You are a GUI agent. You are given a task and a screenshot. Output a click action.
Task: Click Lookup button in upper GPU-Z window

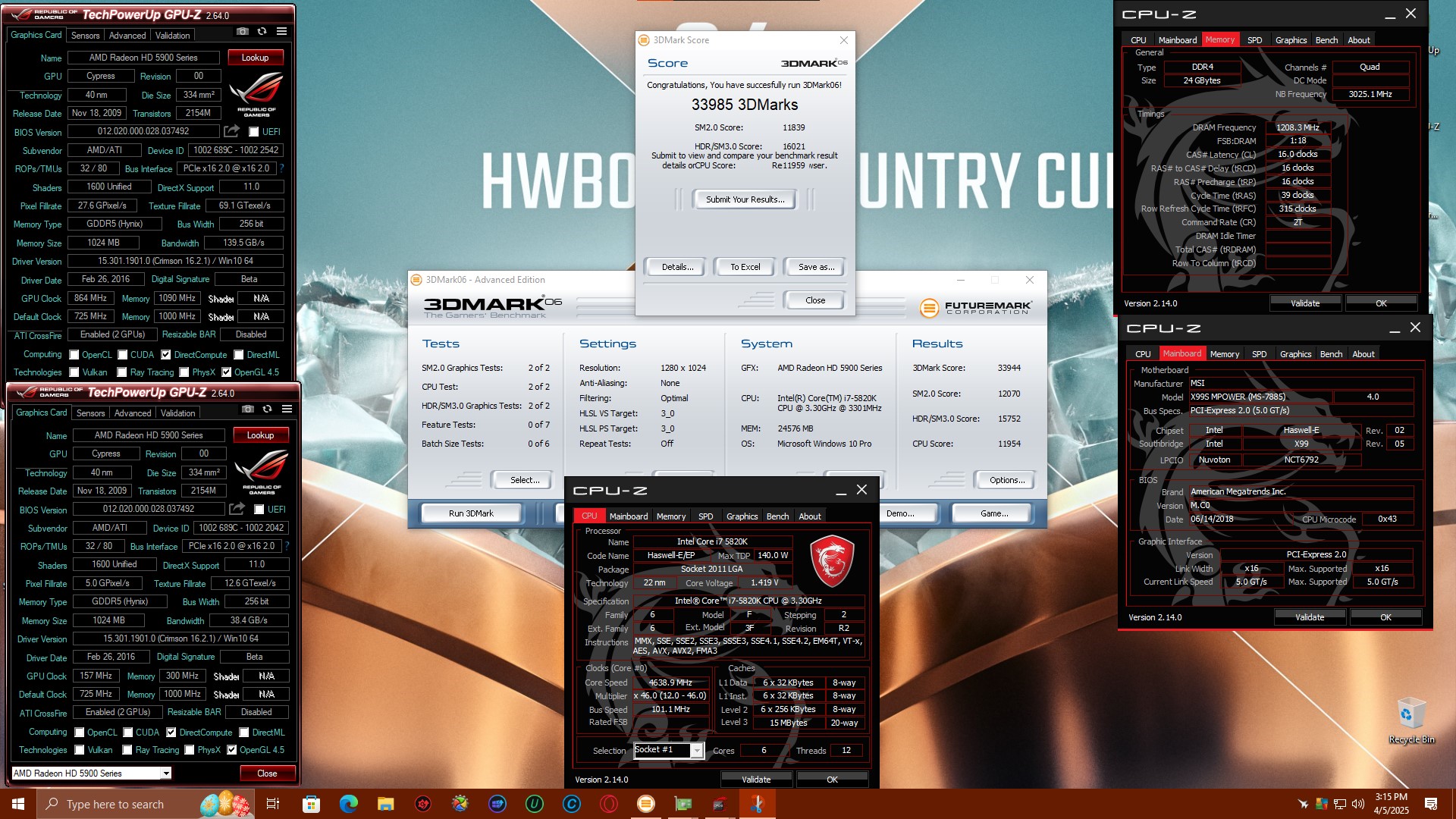point(255,58)
